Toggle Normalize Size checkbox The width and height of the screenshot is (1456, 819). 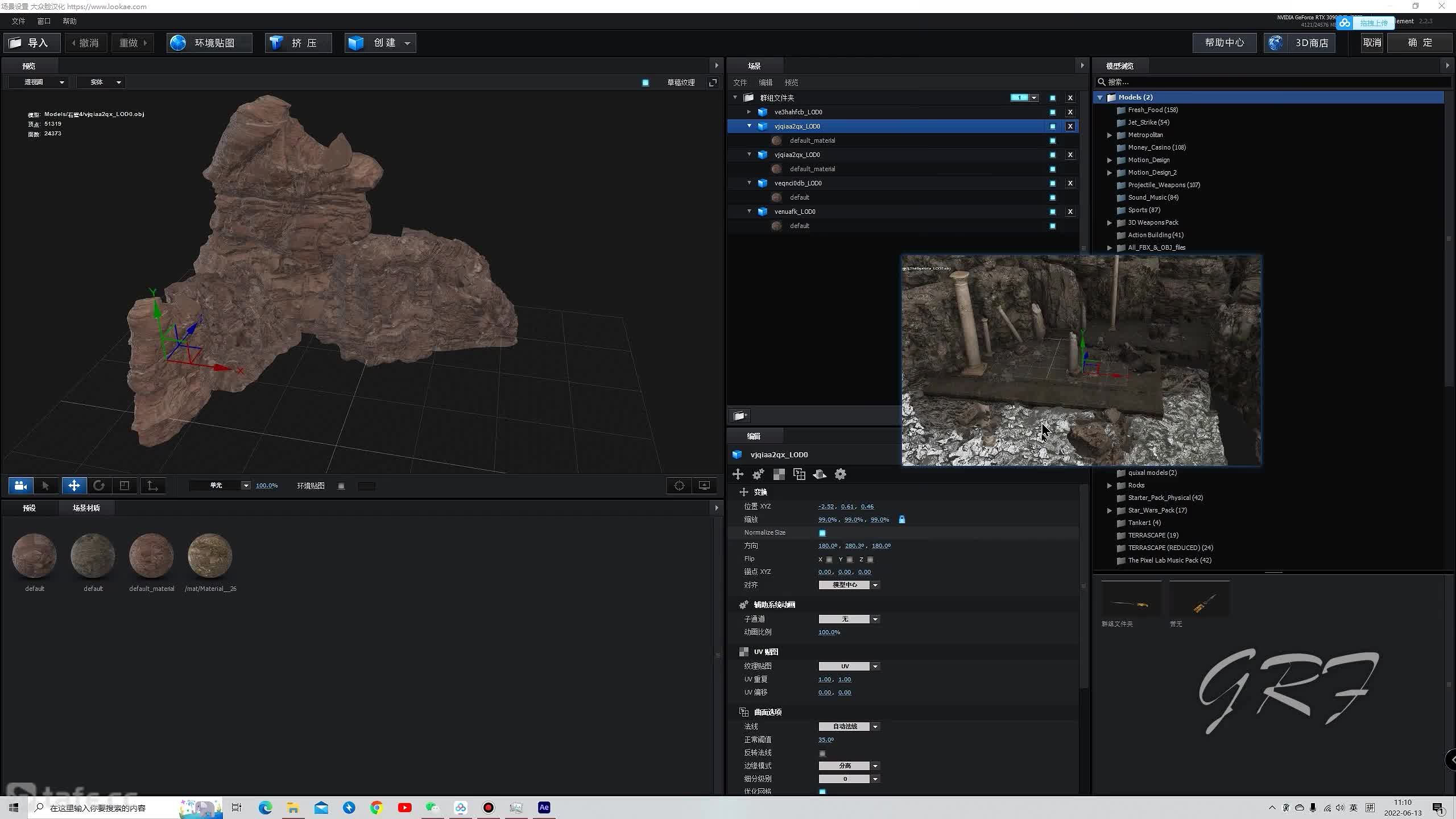click(822, 533)
